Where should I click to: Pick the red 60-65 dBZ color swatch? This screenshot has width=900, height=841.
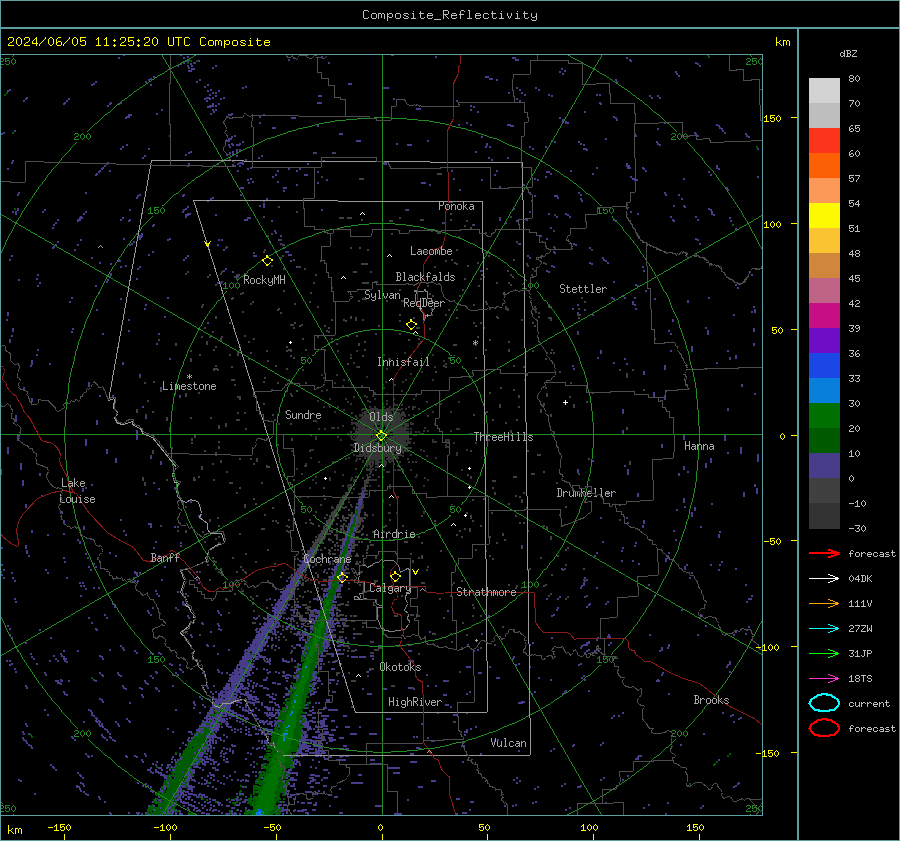[824, 141]
